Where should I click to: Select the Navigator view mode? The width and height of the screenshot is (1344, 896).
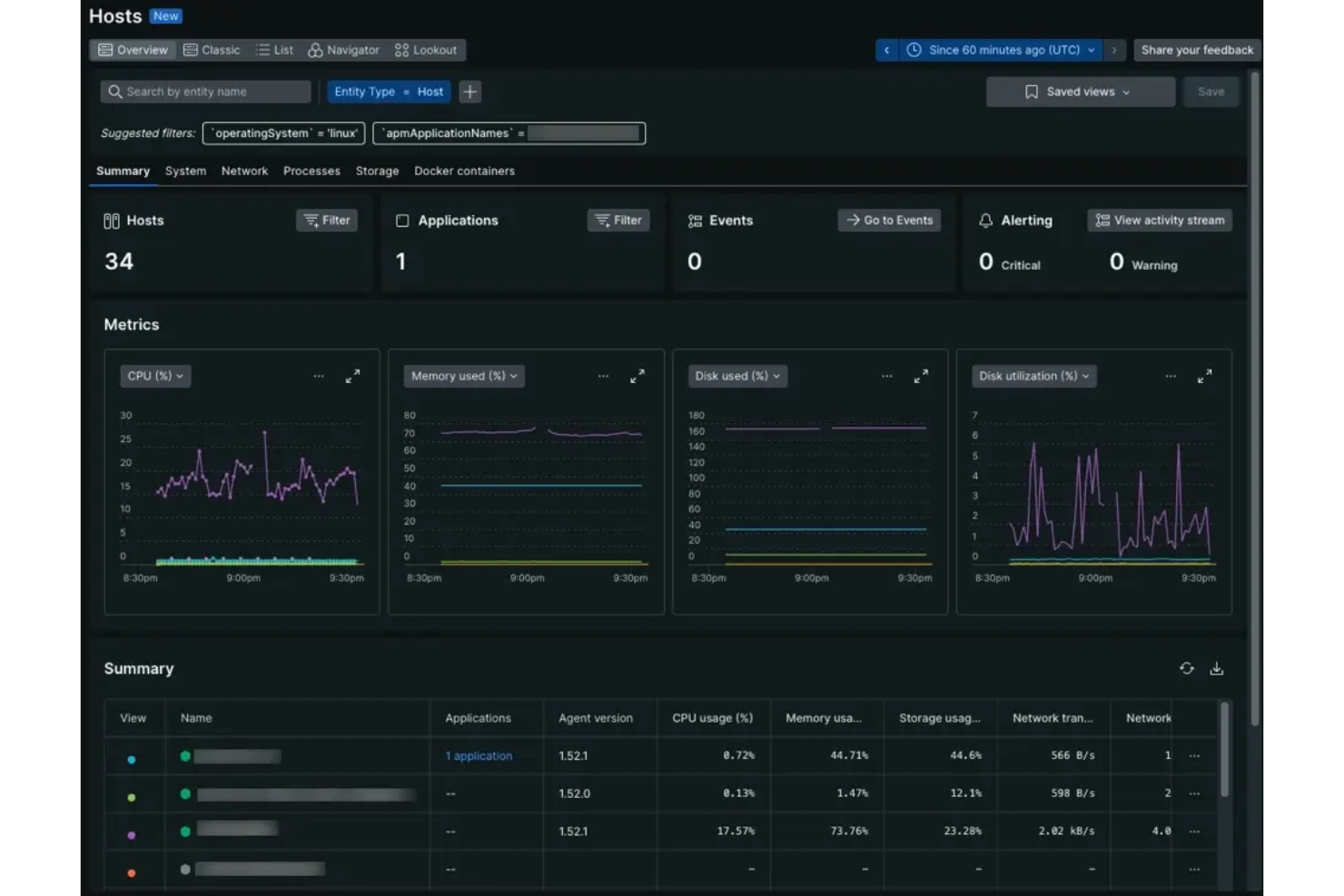click(343, 50)
